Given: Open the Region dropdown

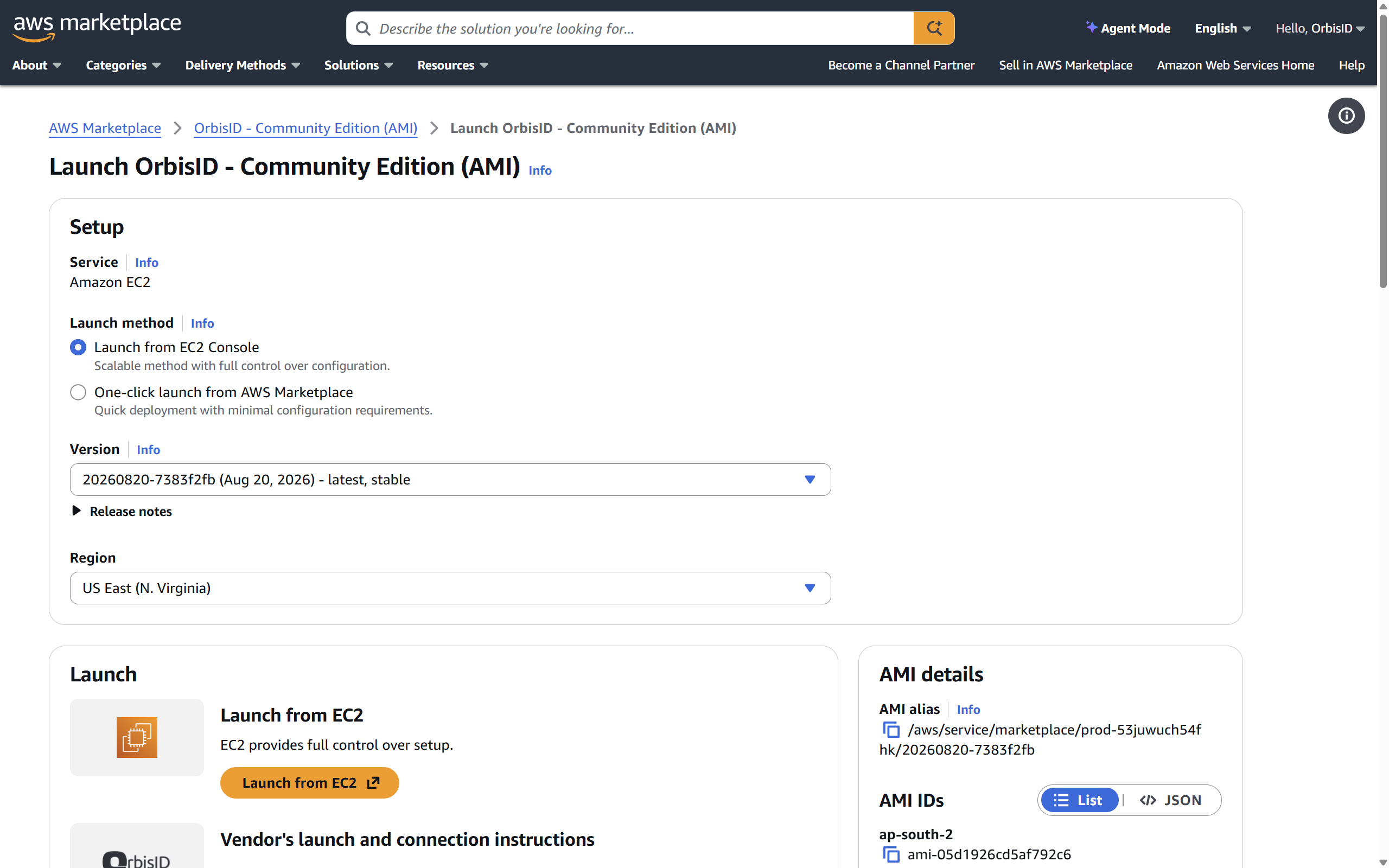Looking at the screenshot, I should click(x=450, y=588).
